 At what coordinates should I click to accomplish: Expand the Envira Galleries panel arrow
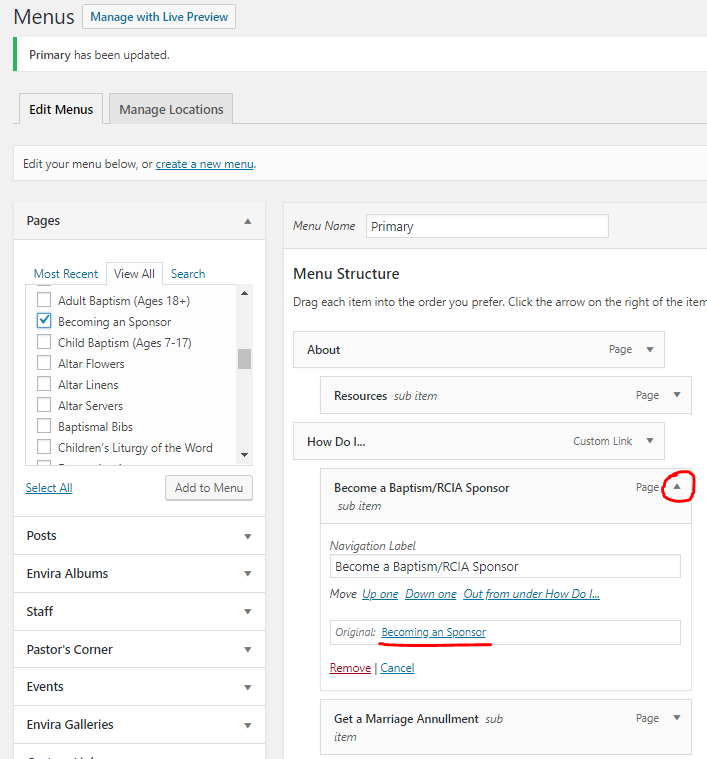click(x=247, y=725)
